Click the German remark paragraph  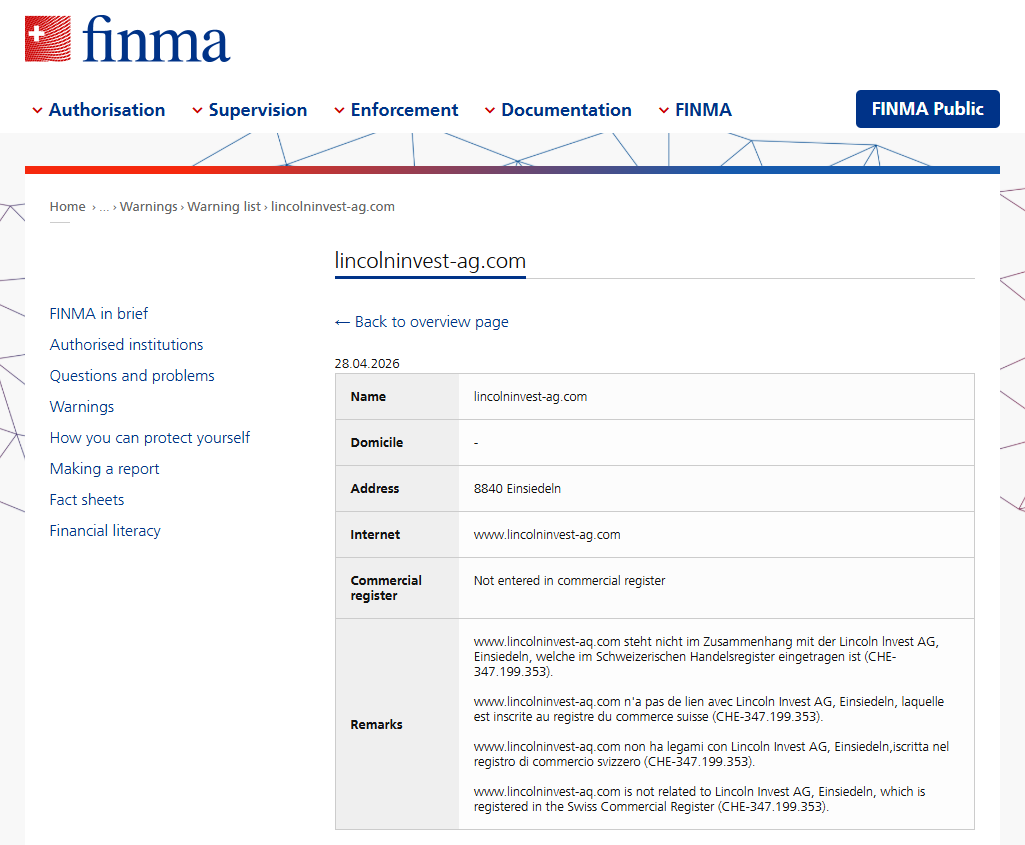pyautogui.click(x=706, y=657)
